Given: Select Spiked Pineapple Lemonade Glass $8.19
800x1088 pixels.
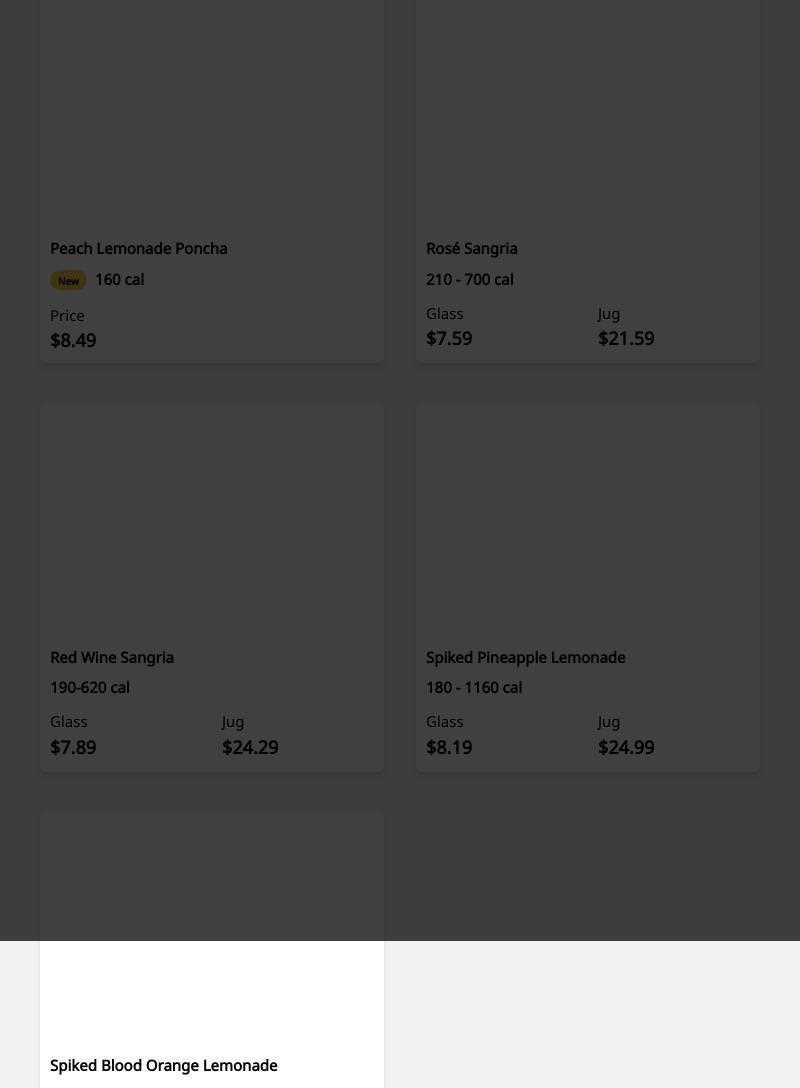Looking at the screenshot, I should point(449,747).
